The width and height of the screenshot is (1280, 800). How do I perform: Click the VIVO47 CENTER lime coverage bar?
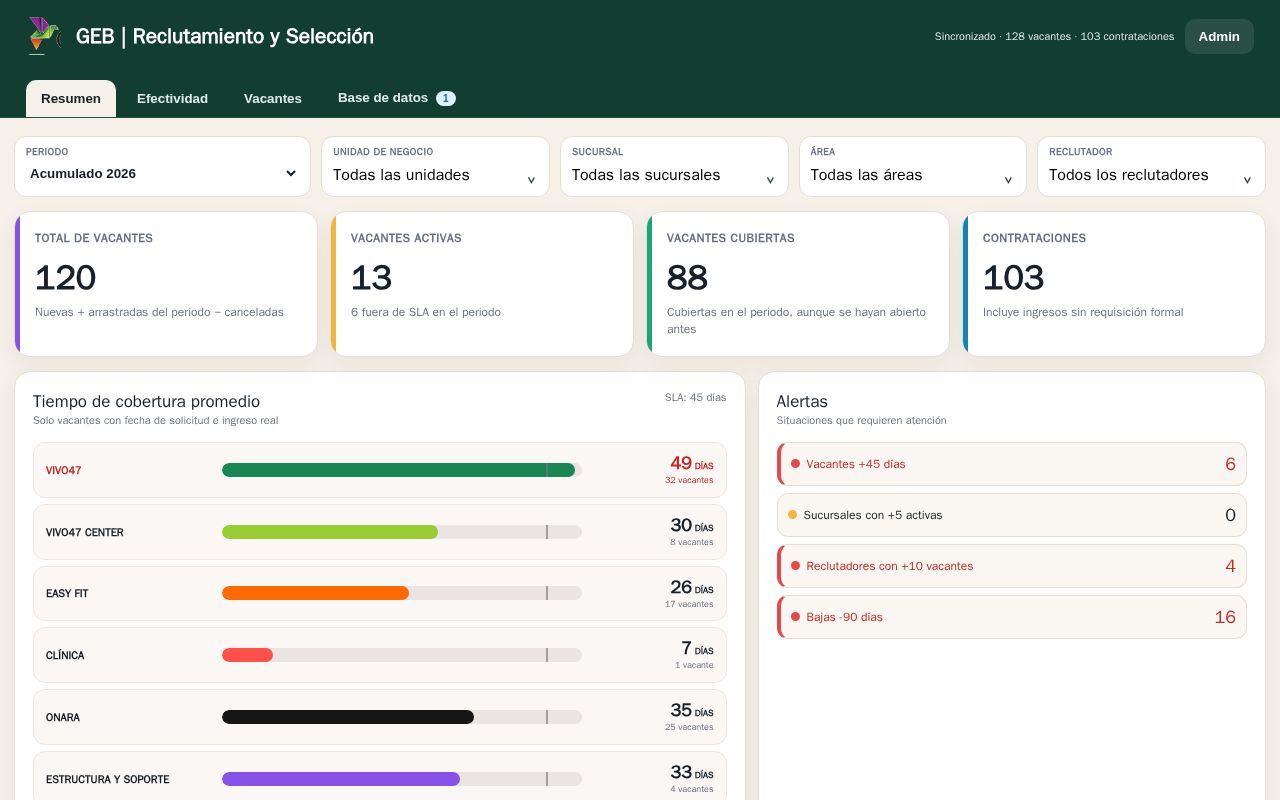[330, 532]
